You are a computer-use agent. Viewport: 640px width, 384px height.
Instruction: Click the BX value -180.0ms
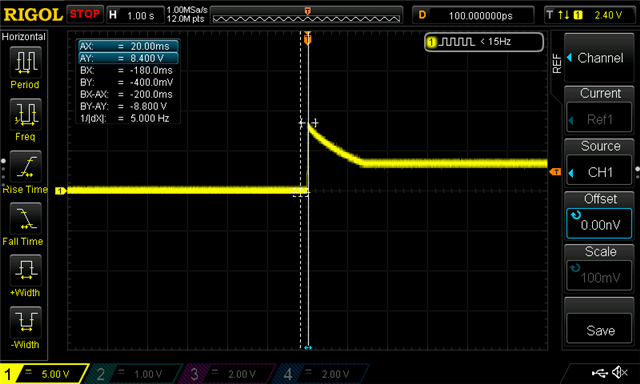[151, 70]
